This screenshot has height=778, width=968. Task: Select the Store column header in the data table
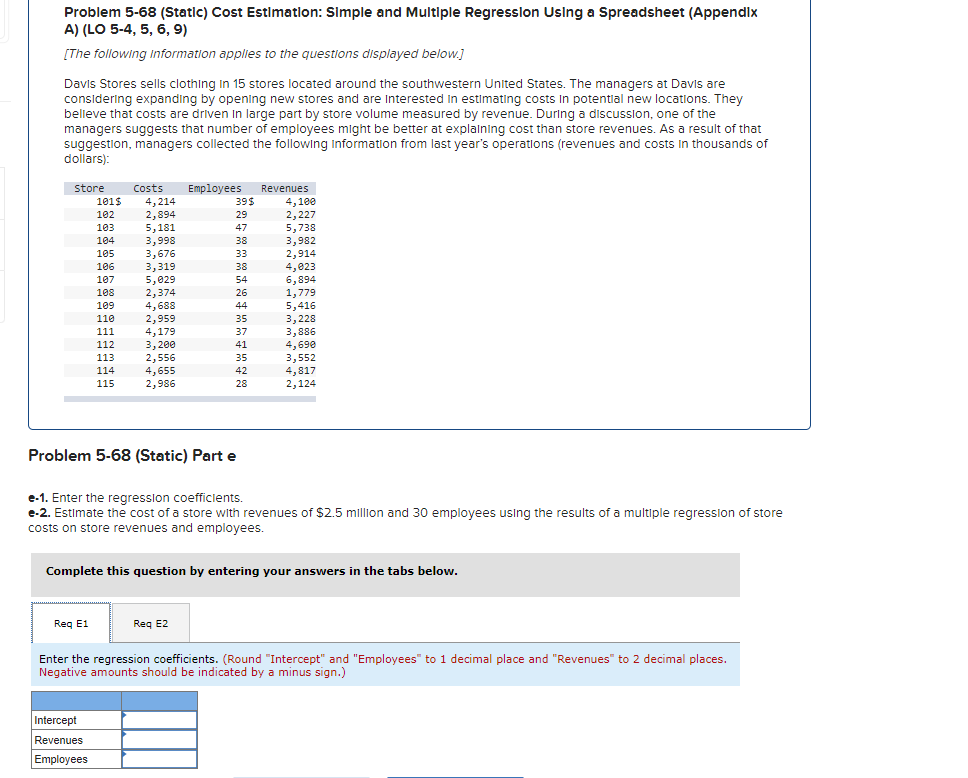(x=89, y=187)
